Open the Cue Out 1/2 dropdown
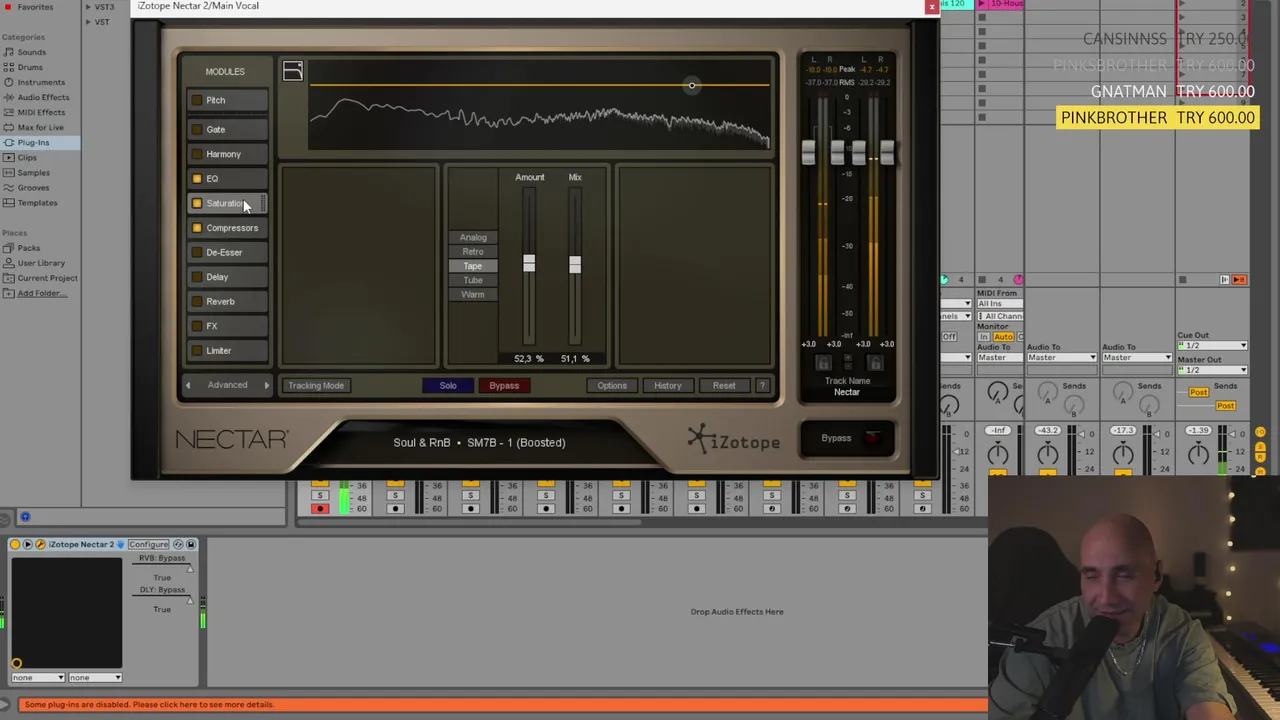The width and height of the screenshot is (1280, 720). tap(1214, 346)
